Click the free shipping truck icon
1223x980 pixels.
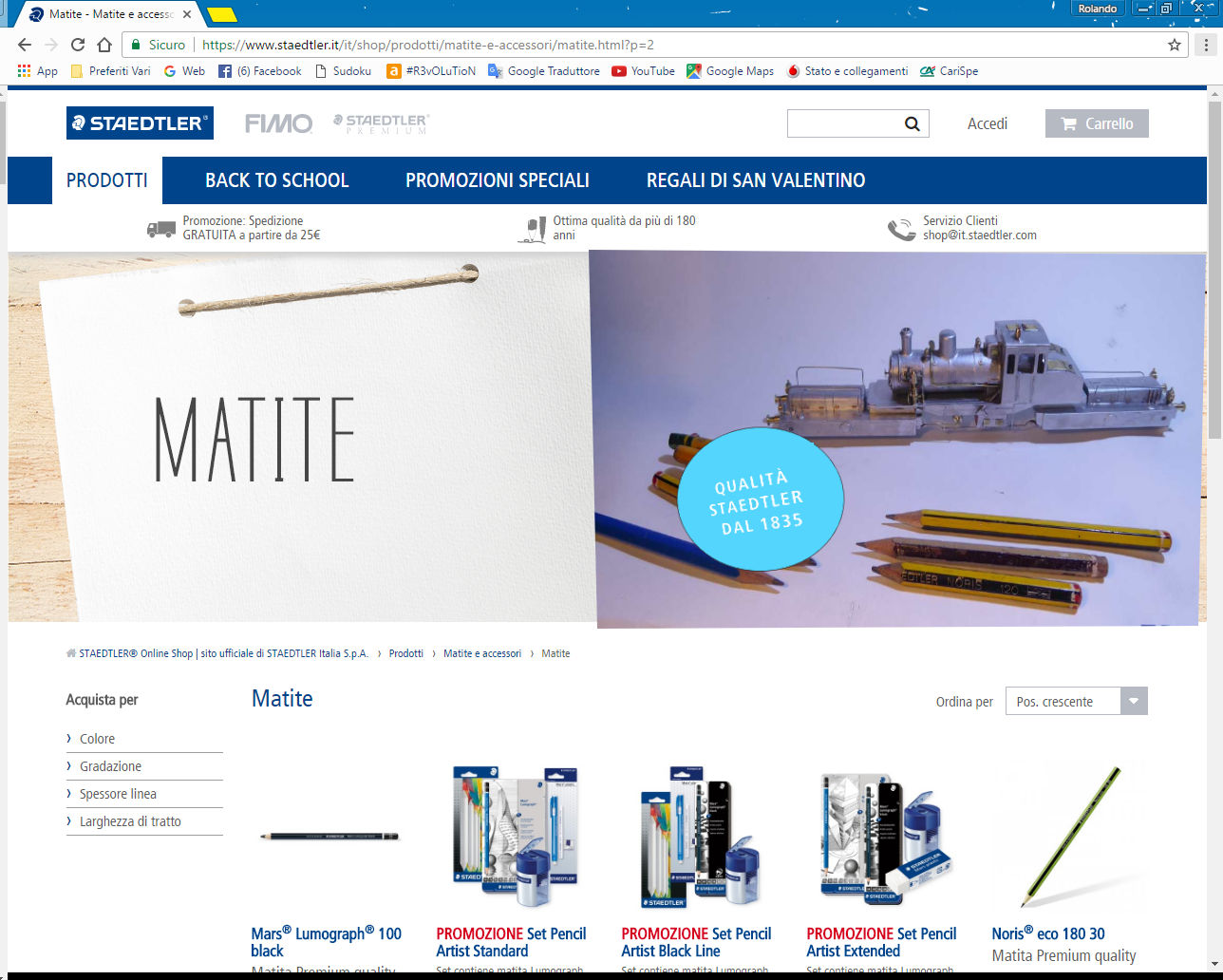pyautogui.click(x=161, y=229)
